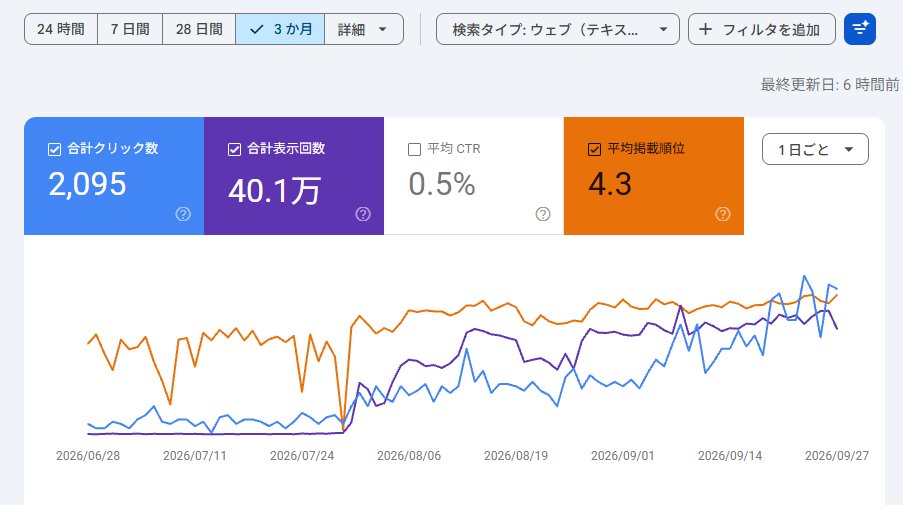Image resolution: width=903 pixels, height=505 pixels.
Task: Open the 検索タイプ filter dropdown
Action: 557,29
